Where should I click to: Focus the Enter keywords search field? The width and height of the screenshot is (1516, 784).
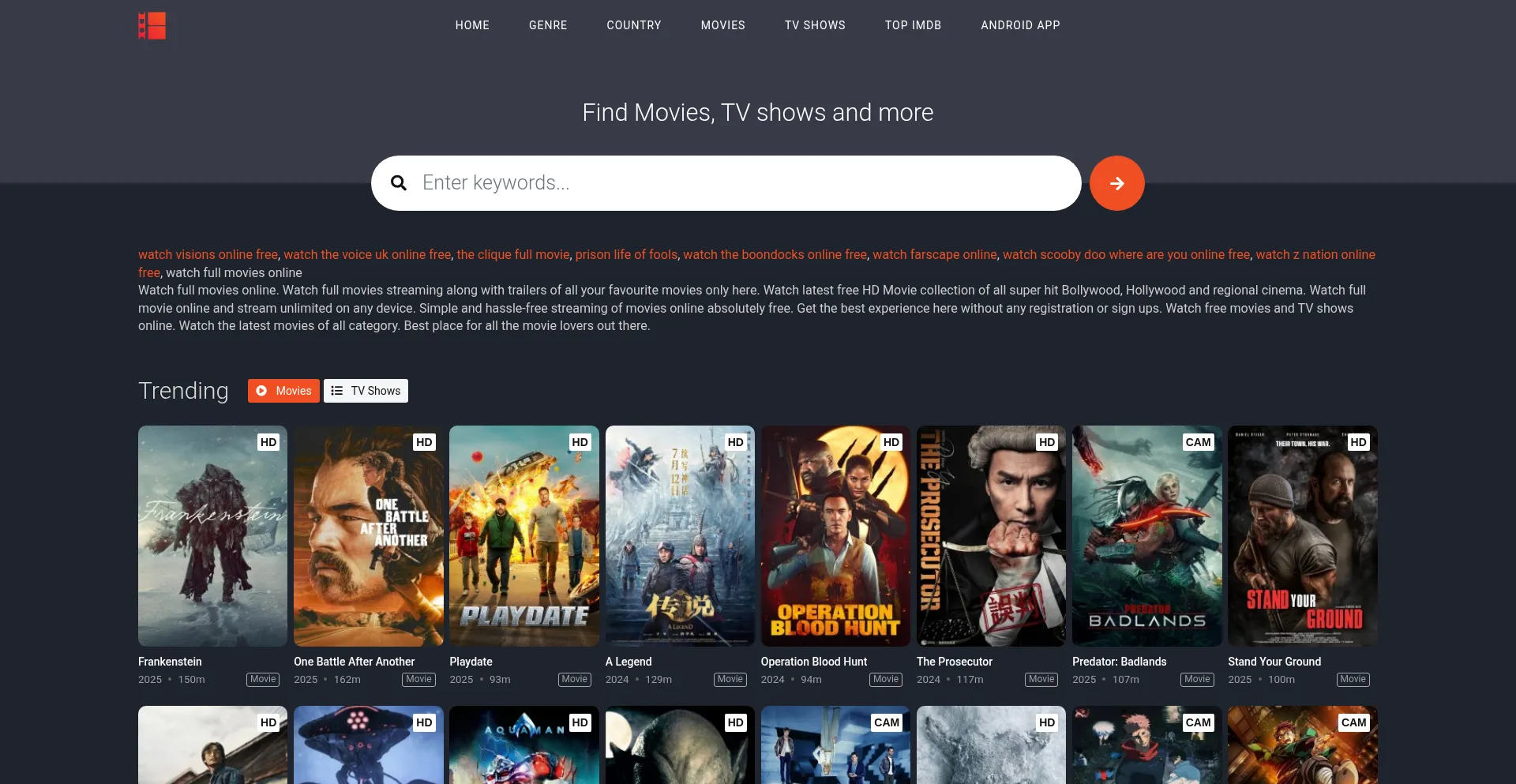point(742,183)
